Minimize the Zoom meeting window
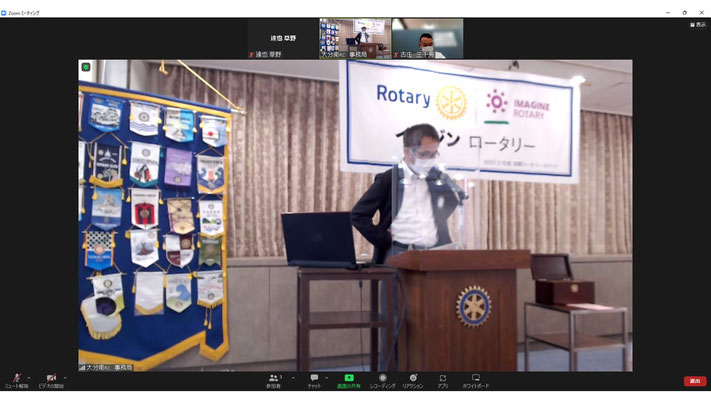 pyautogui.click(x=668, y=13)
